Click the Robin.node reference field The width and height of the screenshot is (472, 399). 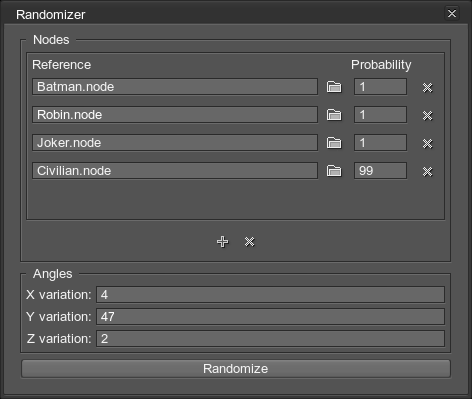click(x=175, y=115)
